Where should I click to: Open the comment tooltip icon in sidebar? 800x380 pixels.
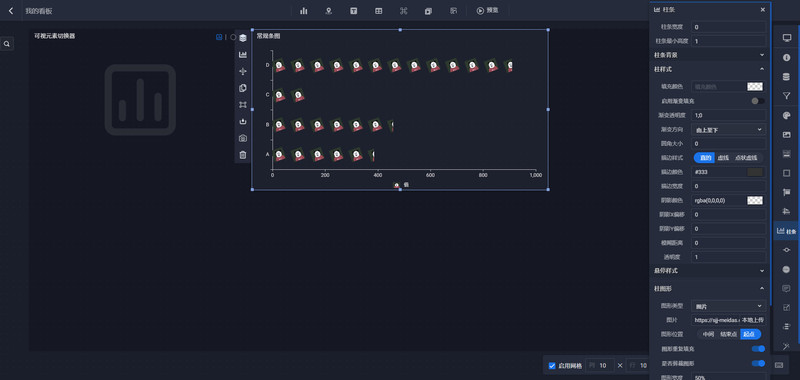point(786,289)
